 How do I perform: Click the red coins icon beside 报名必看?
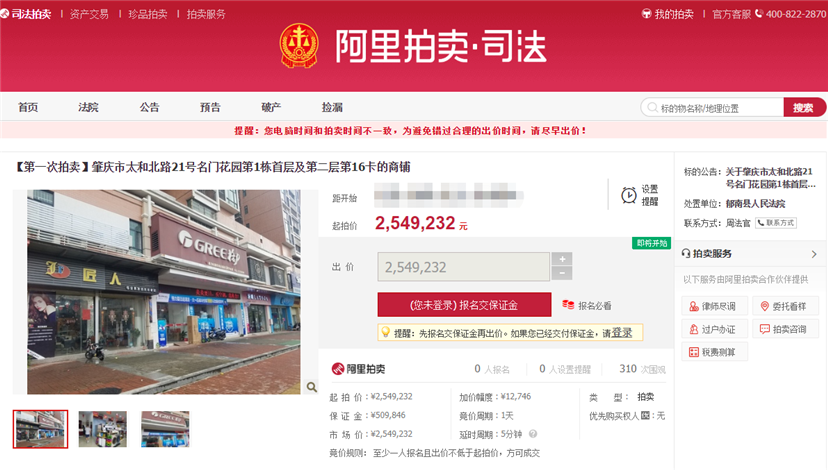coord(568,305)
